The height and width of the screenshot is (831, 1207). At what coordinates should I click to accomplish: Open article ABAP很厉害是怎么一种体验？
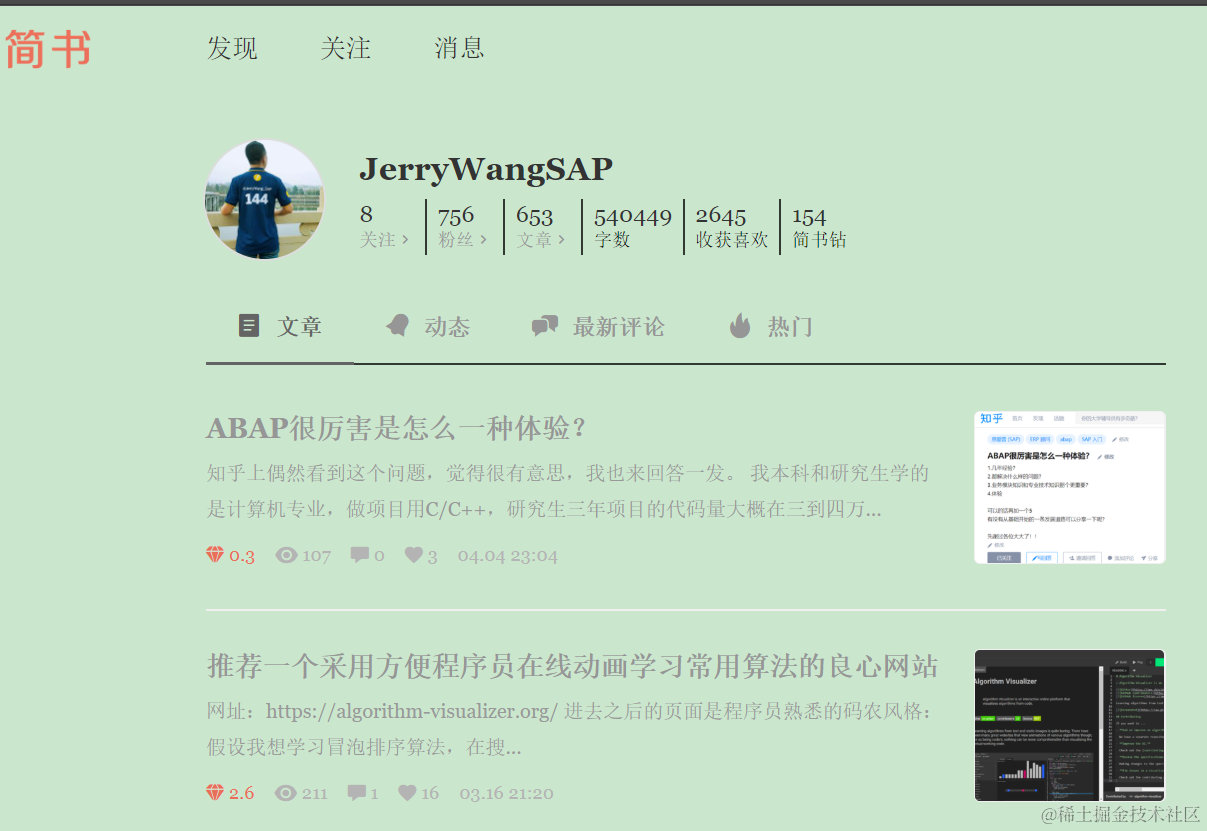pos(396,428)
